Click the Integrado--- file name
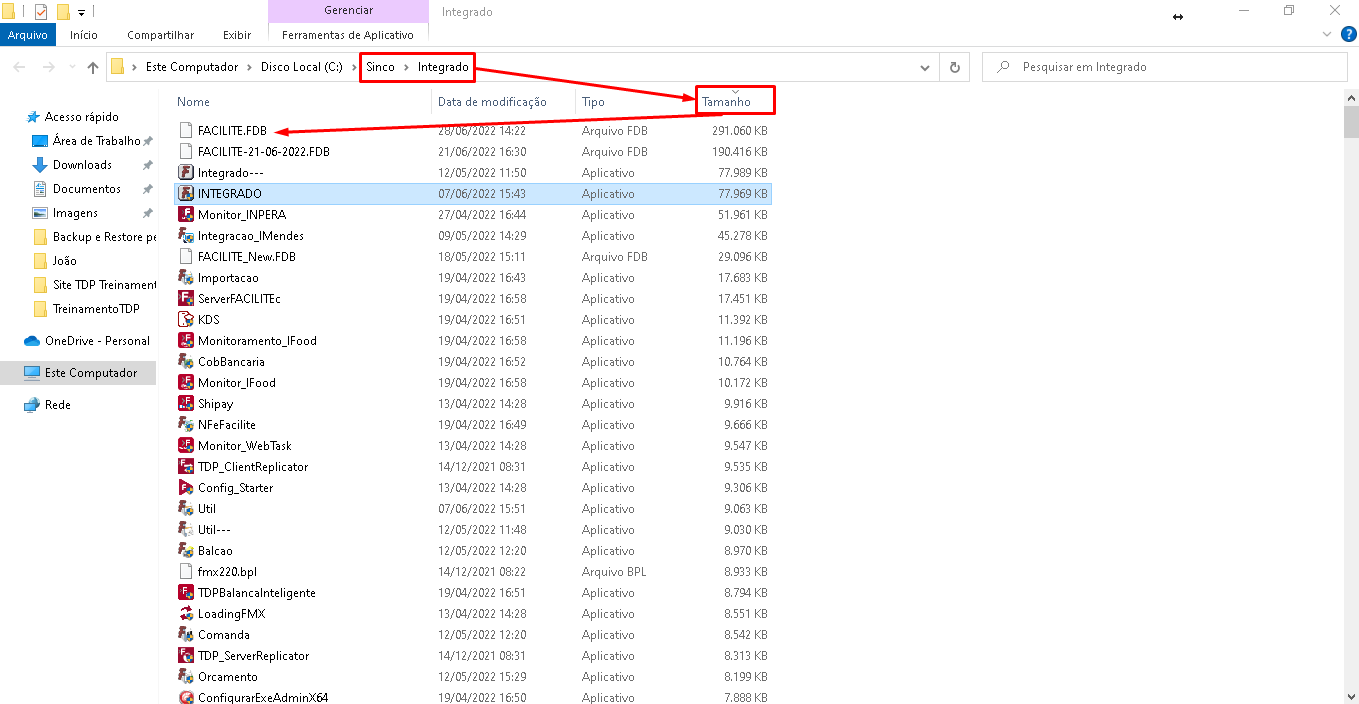The height and width of the screenshot is (704, 1359). click(231, 173)
